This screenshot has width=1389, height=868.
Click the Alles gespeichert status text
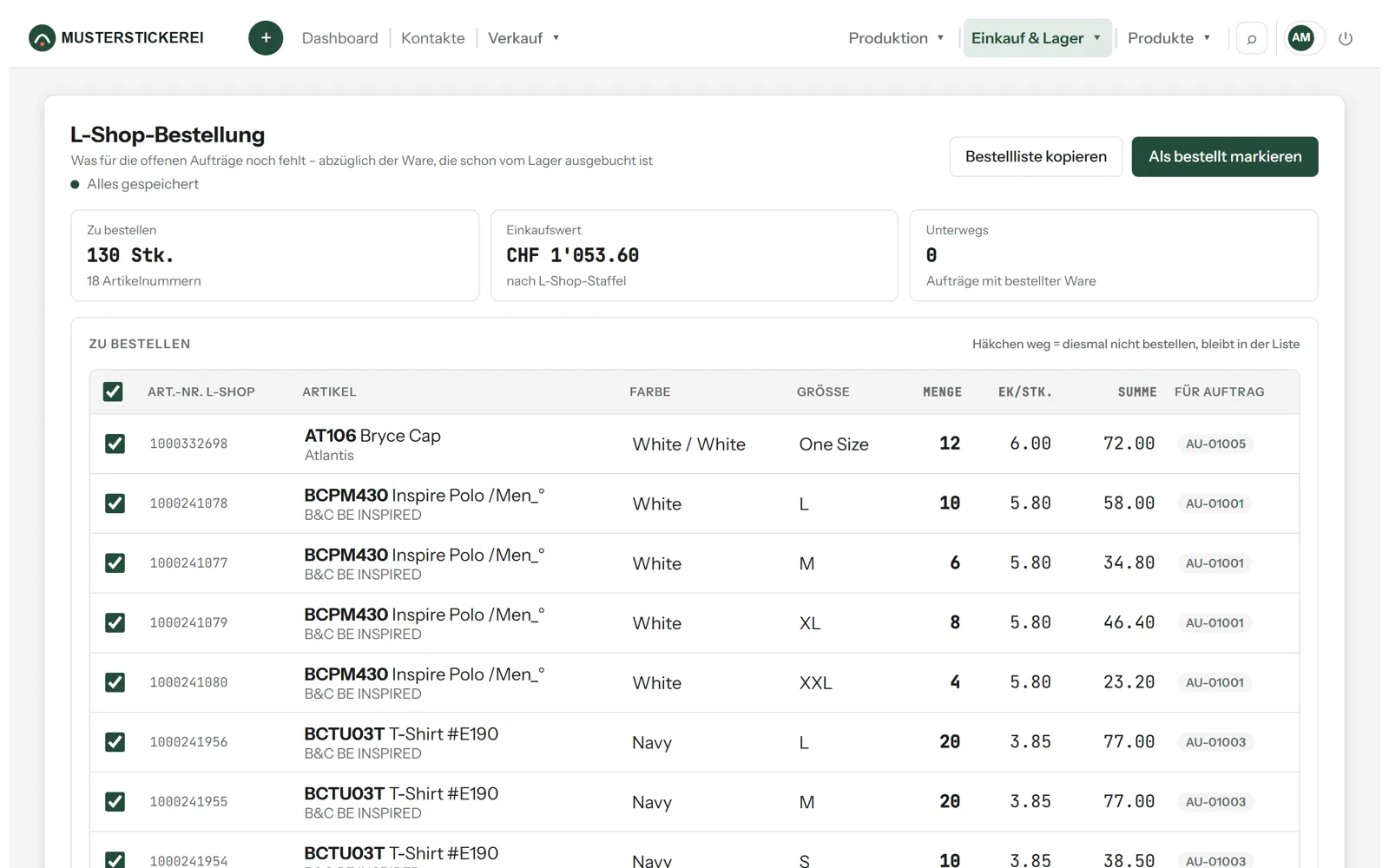(x=143, y=184)
